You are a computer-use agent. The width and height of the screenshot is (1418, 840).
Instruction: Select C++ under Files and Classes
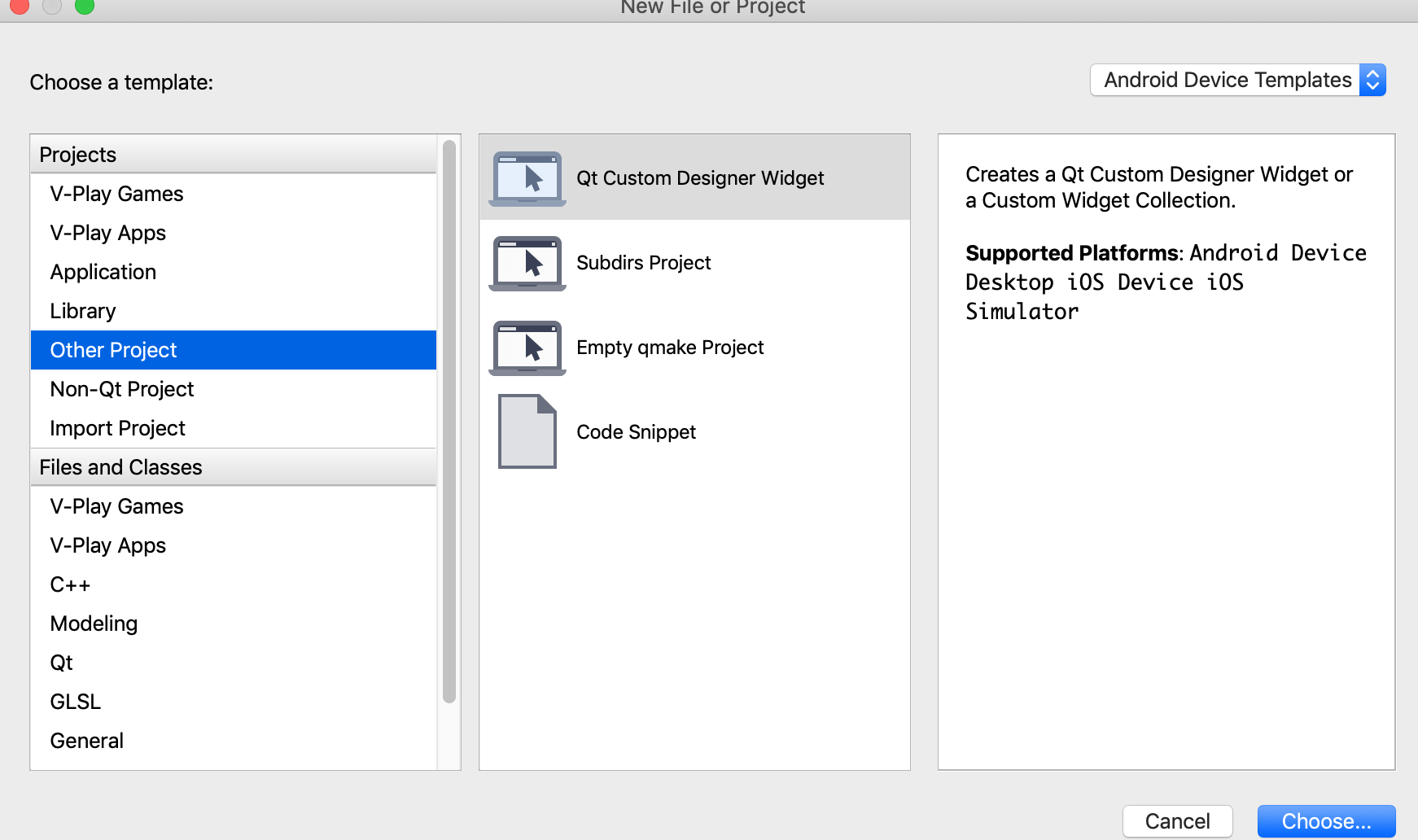[71, 584]
